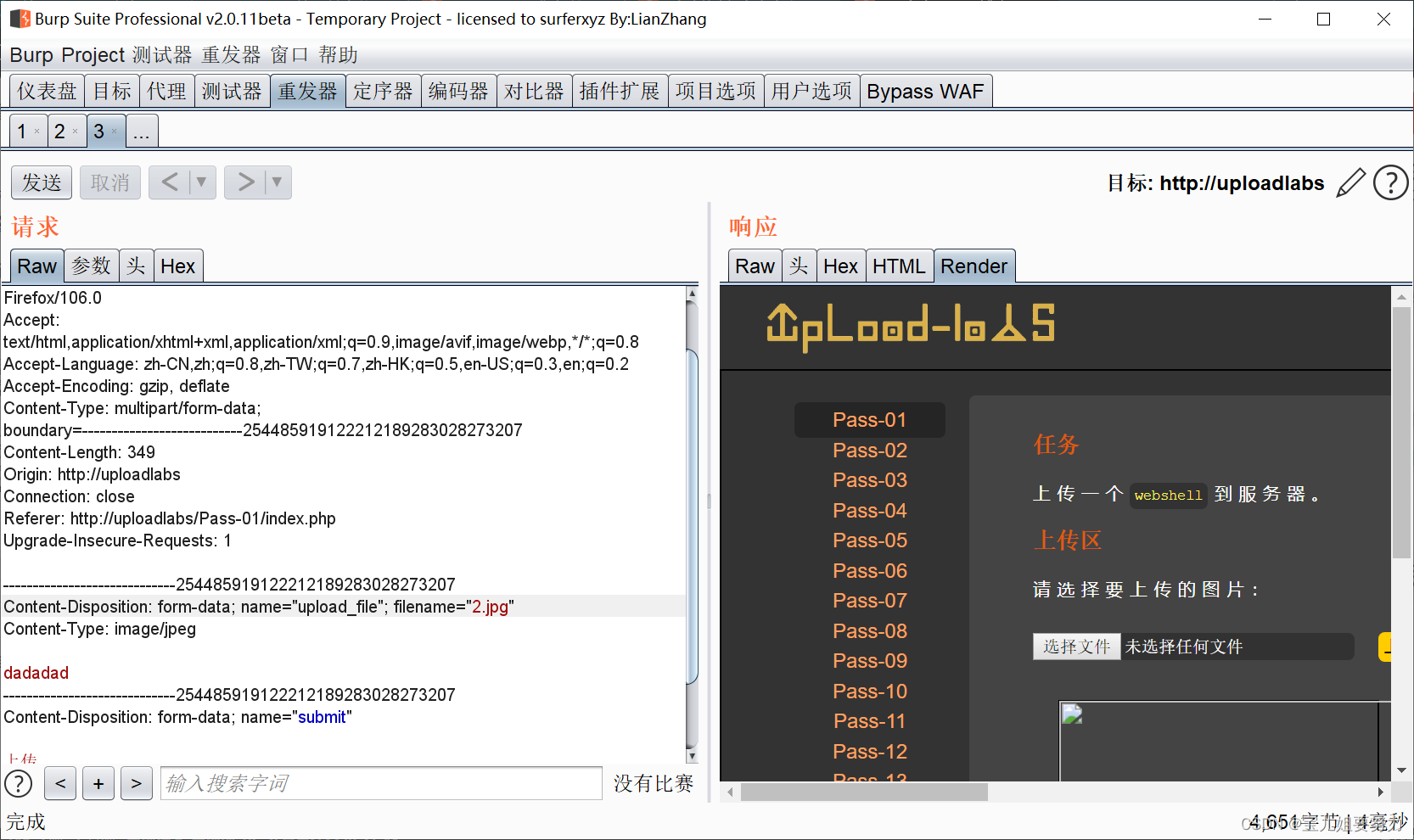Screen dimensions: 1414x840
Task: Close Repeater tab 2 with its x
Action: coord(75,132)
